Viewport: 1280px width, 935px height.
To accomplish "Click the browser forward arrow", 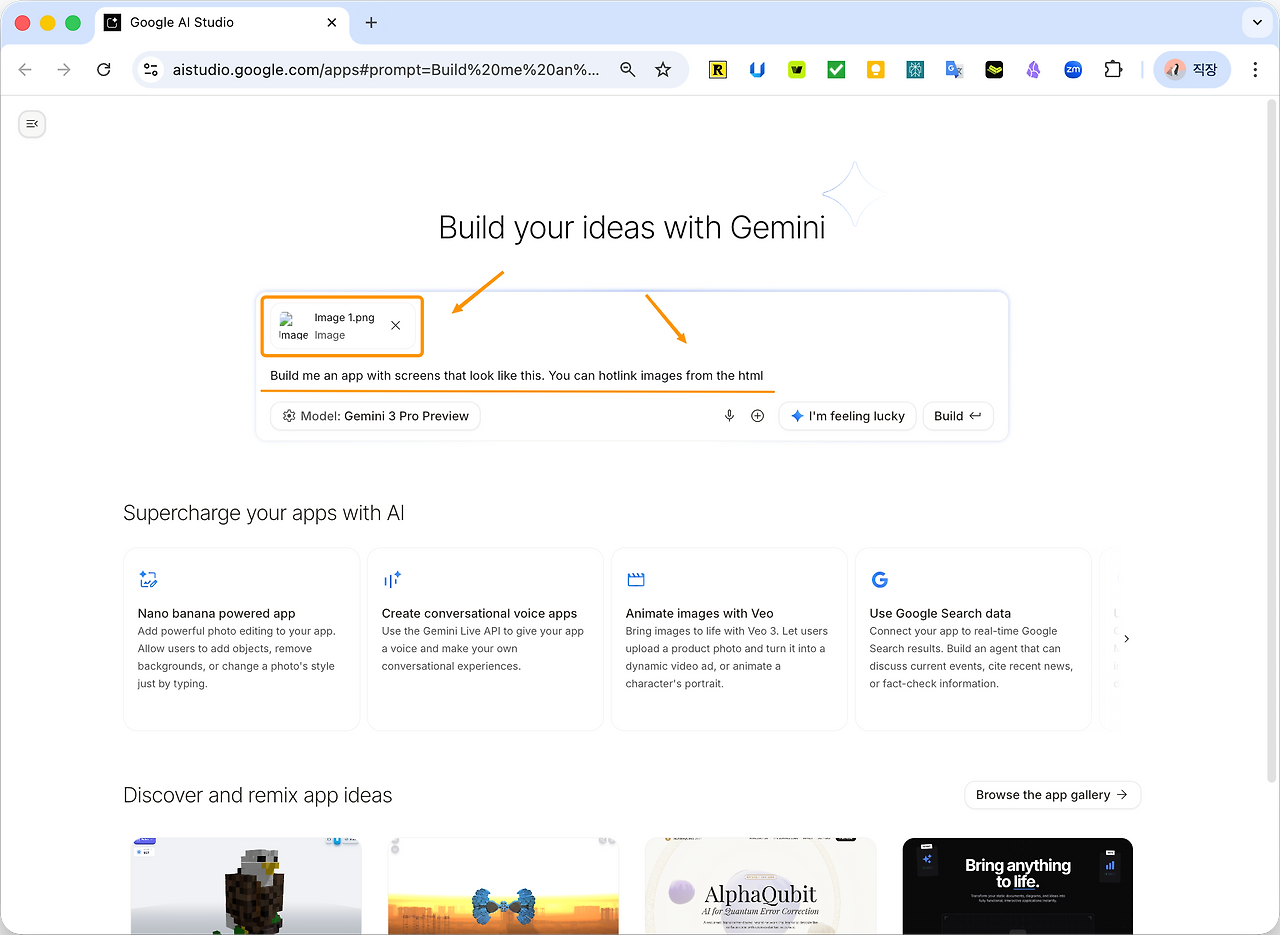I will click(64, 69).
